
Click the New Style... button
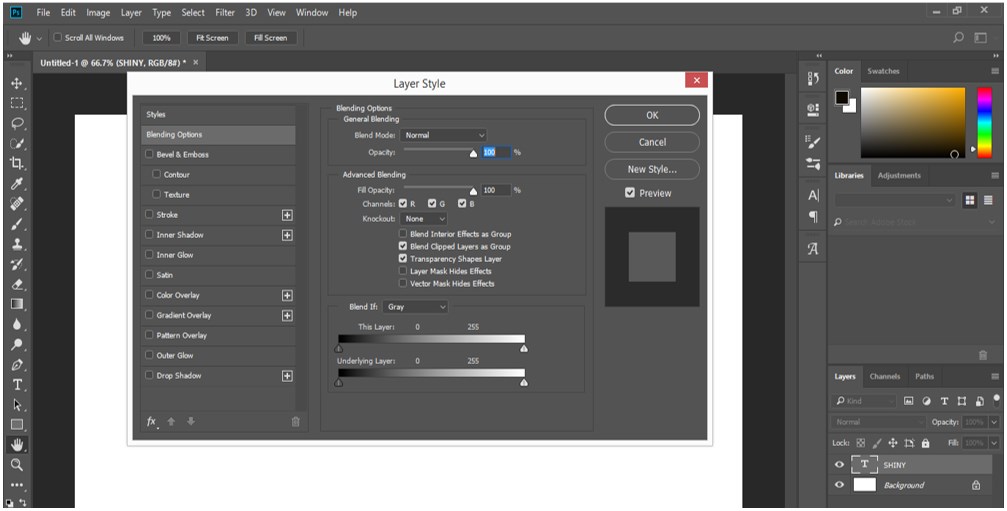[x=652, y=169]
